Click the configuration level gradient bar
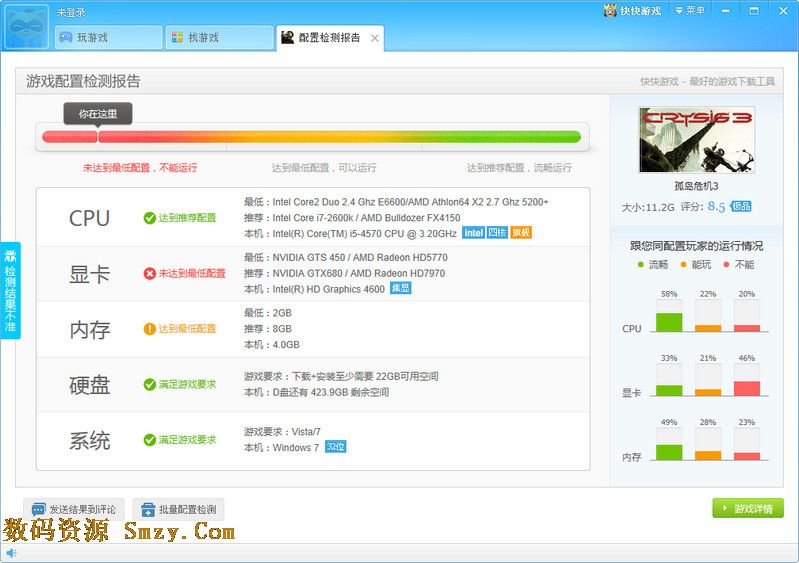This screenshot has width=799, height=563. (x=310, y=137)
